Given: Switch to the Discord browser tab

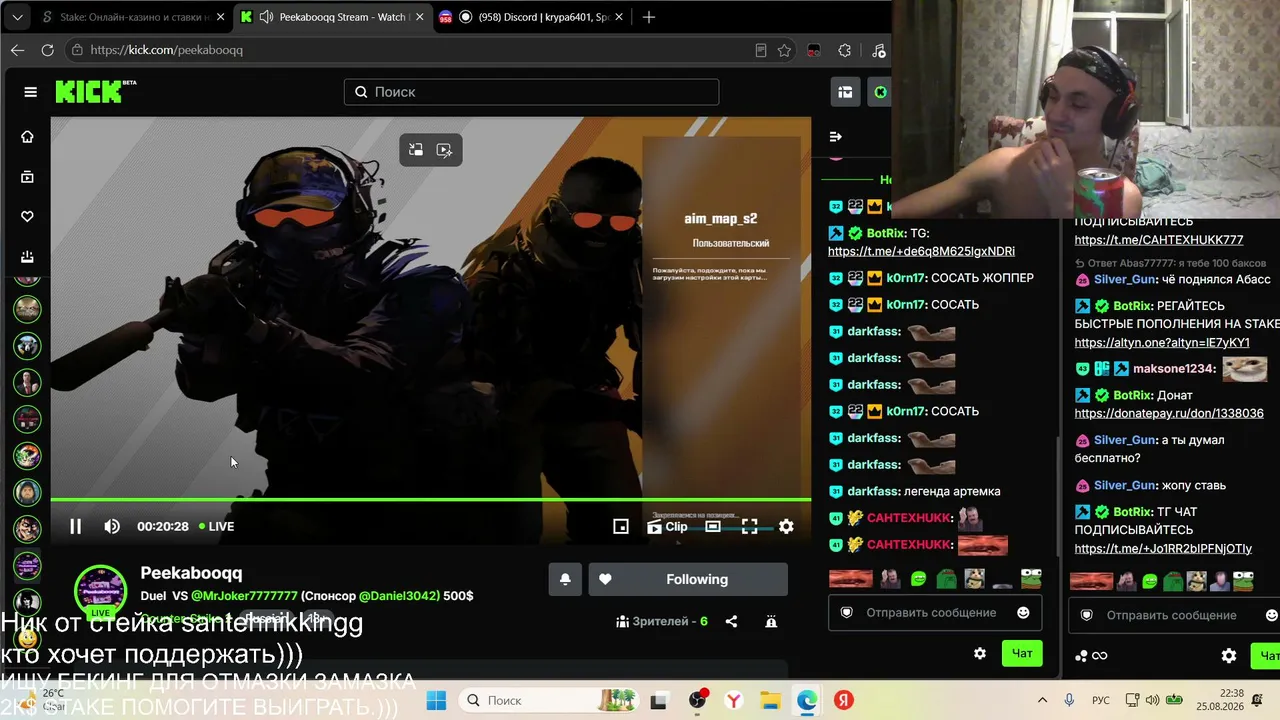Looking at the screenshot, I should 531,17.
